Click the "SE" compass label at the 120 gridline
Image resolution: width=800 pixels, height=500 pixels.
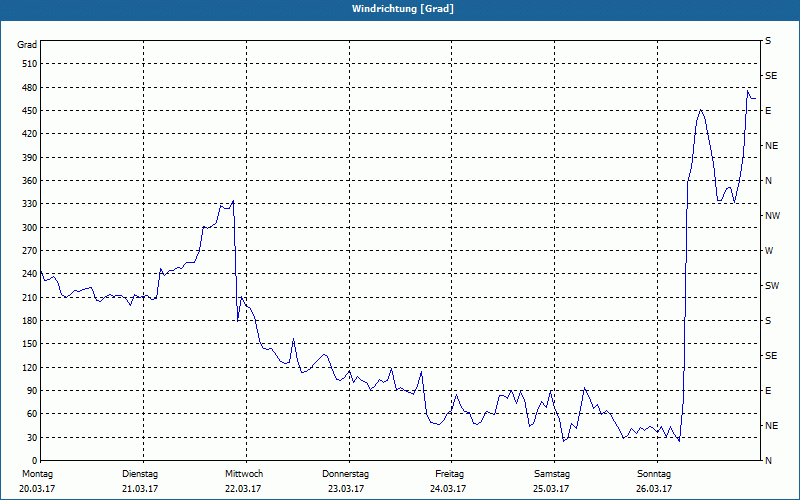(x=771, y=356)
